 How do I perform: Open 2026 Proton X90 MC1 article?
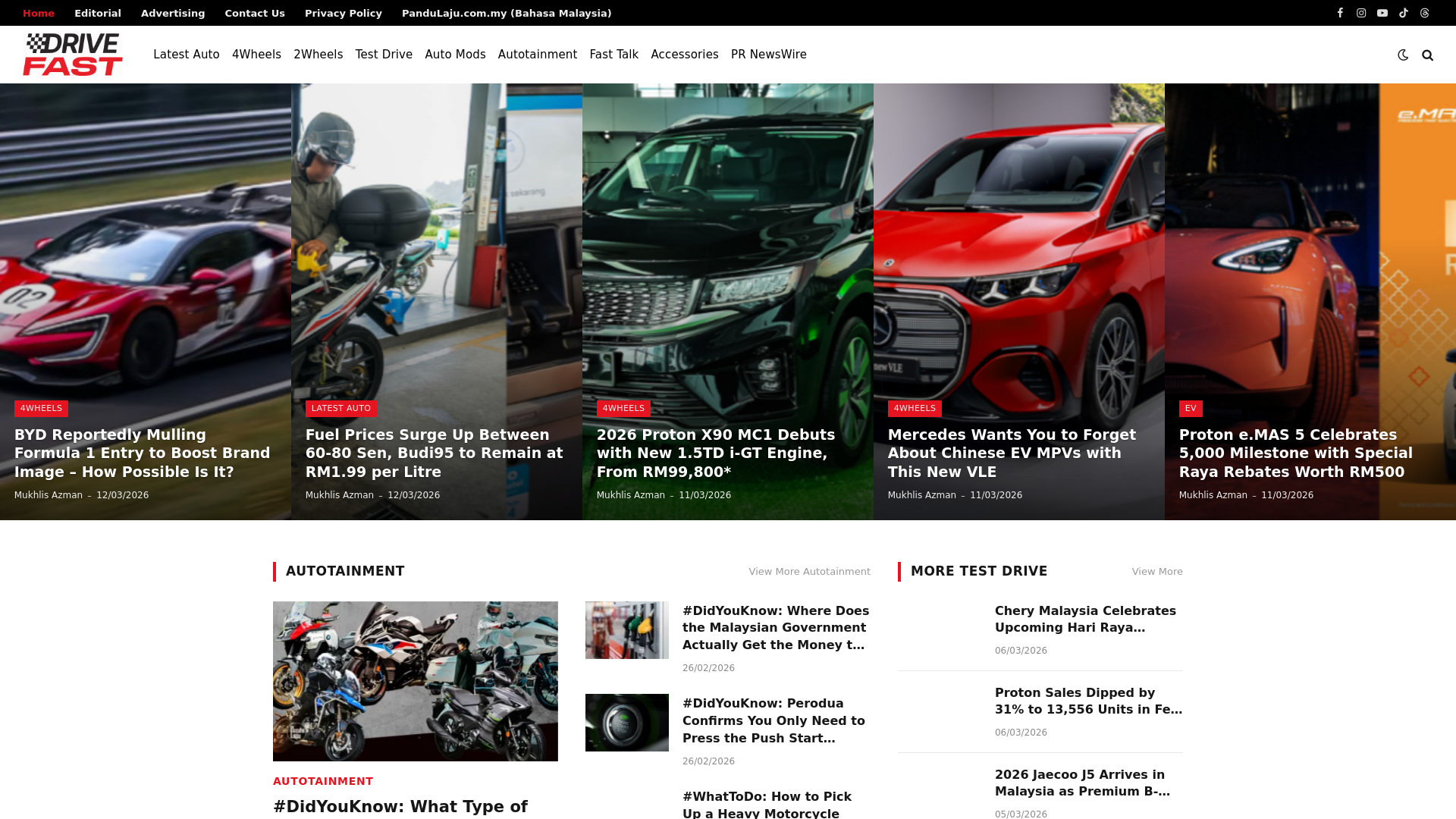click(716, 453)
